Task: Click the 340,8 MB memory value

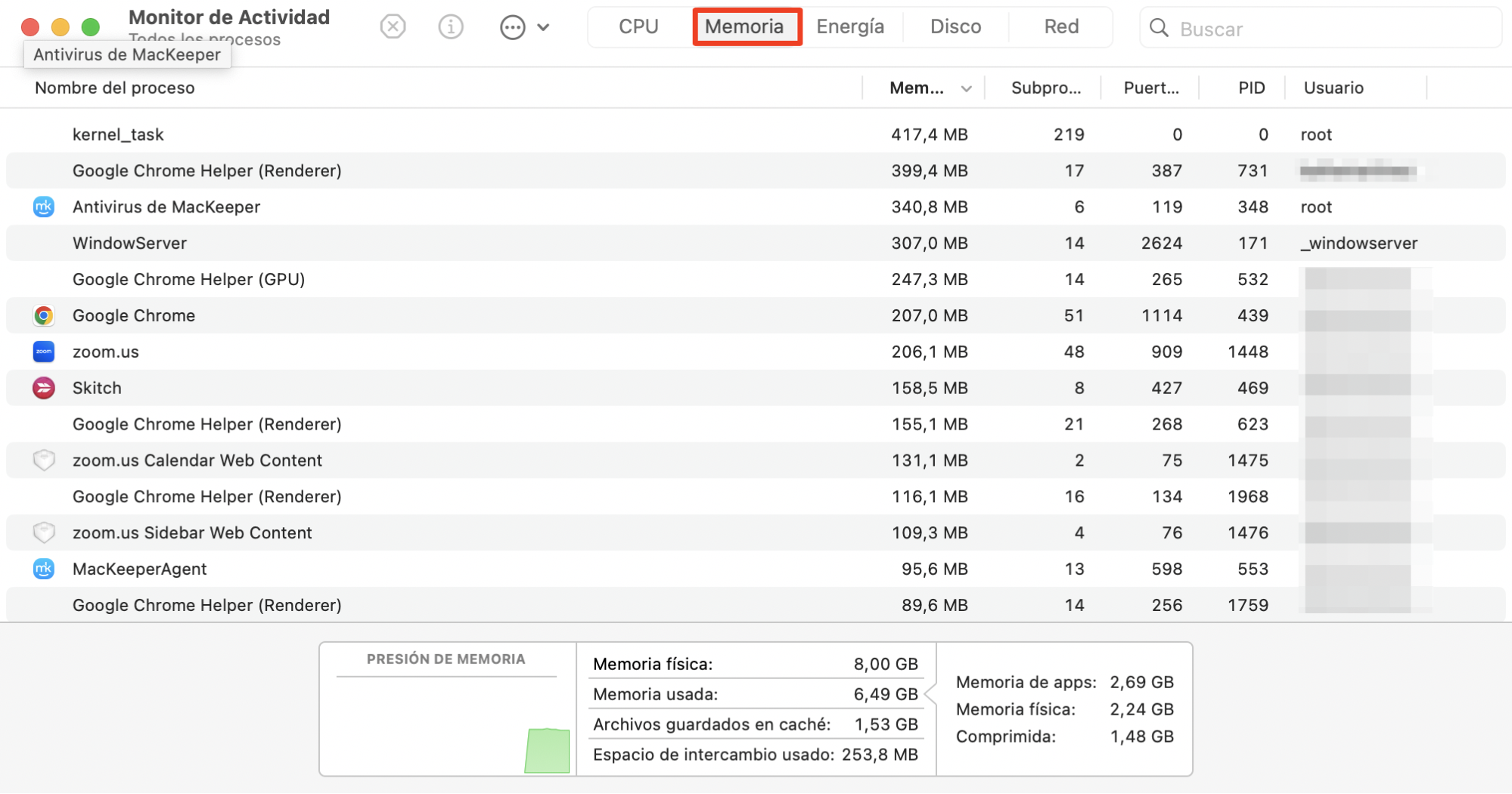Action: 930,206
